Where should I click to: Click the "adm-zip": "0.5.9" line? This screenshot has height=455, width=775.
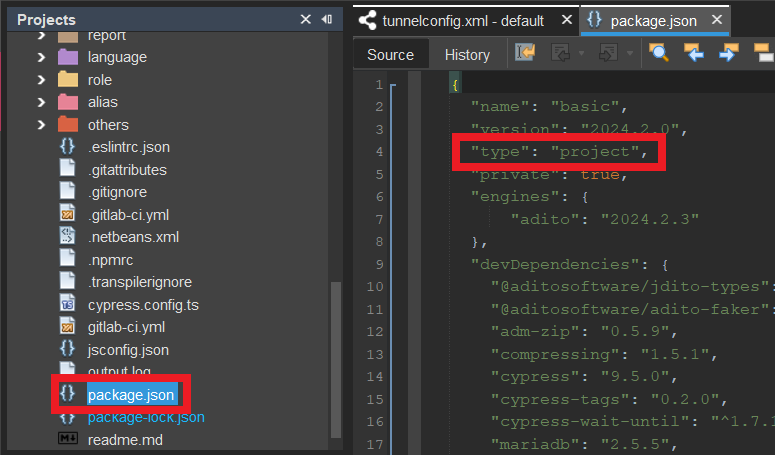point(584,331)
